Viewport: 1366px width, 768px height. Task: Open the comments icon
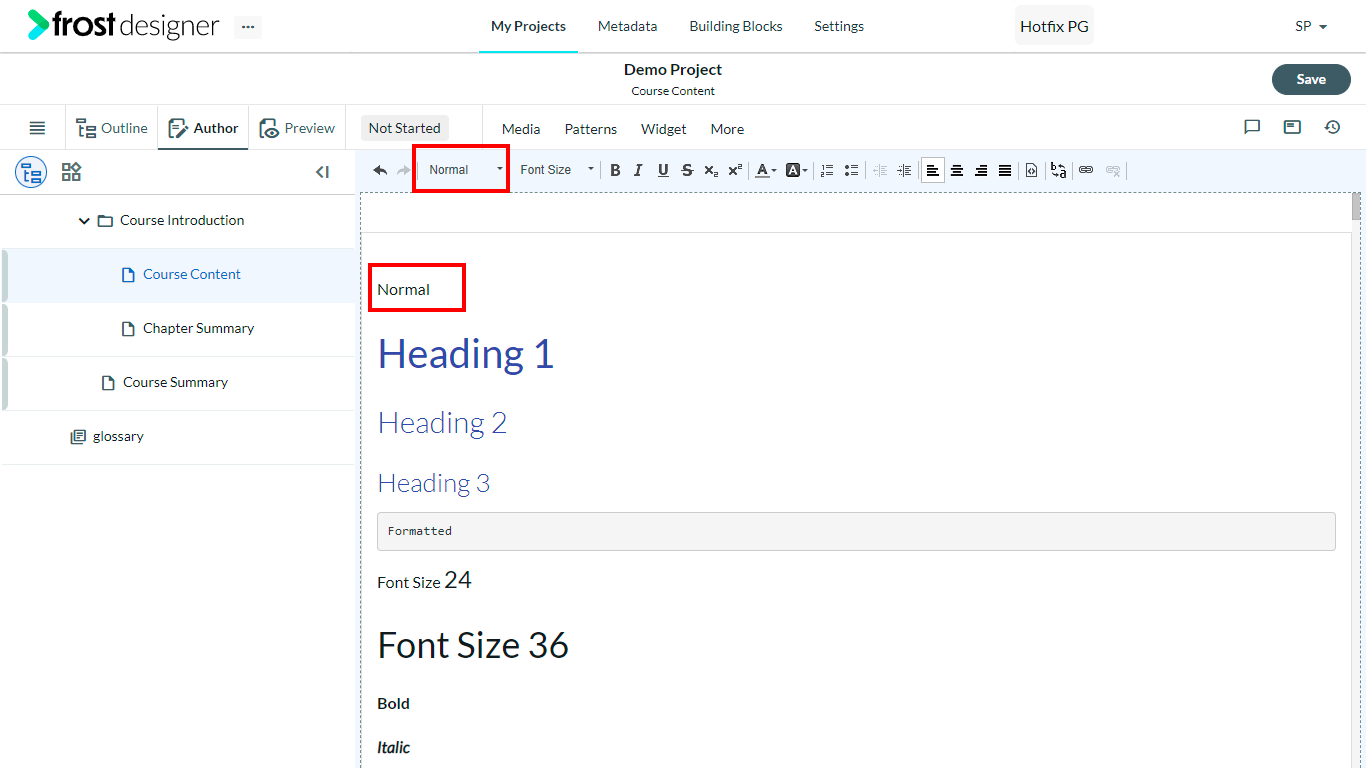pos(1252,127)
